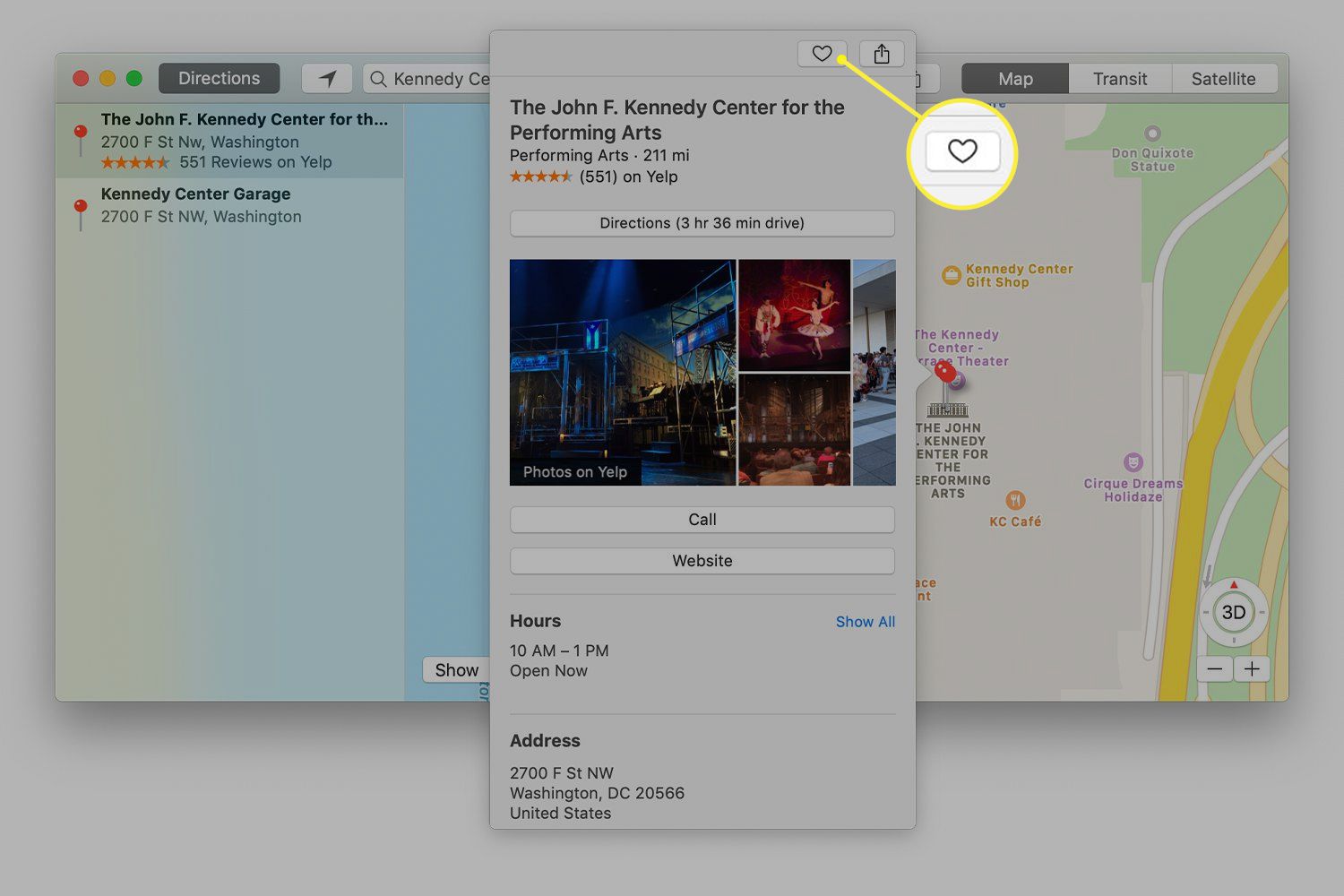
Task: Select Kennedy Center red map pin
Action: coord(945,374)
